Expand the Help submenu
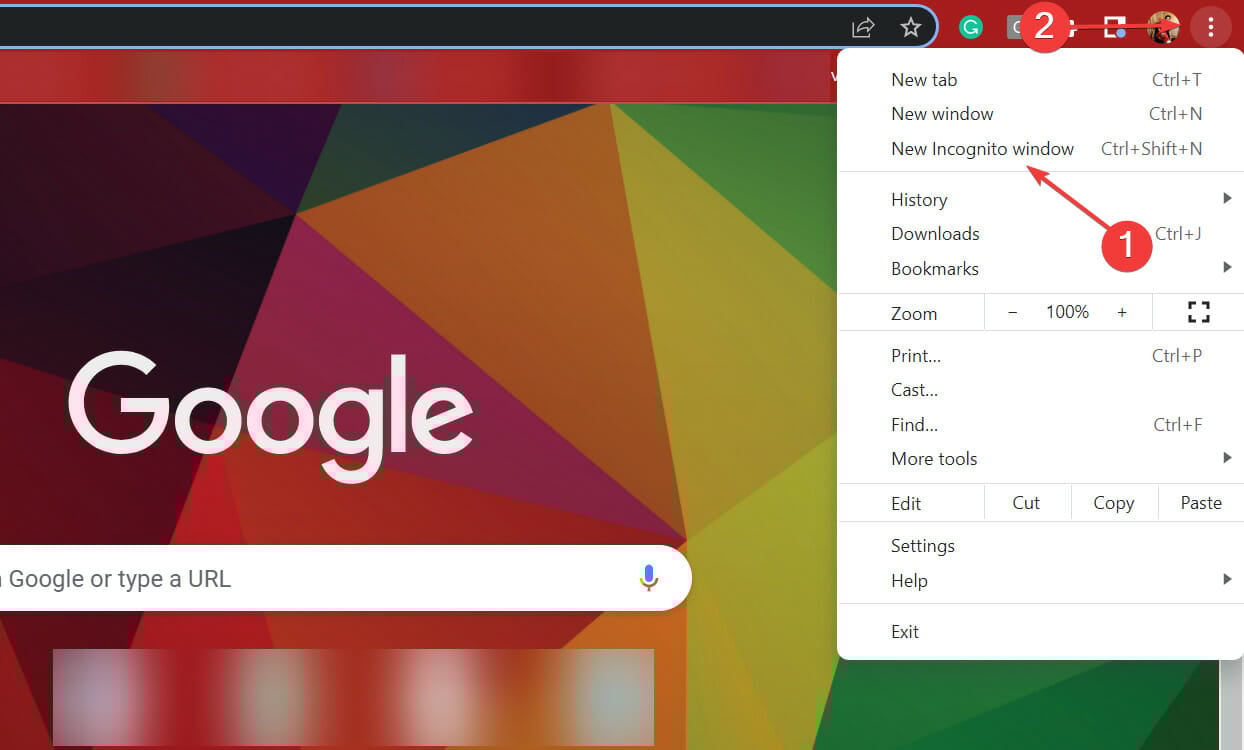This screenshot has width=1244, height=750. coord(1040,580)
